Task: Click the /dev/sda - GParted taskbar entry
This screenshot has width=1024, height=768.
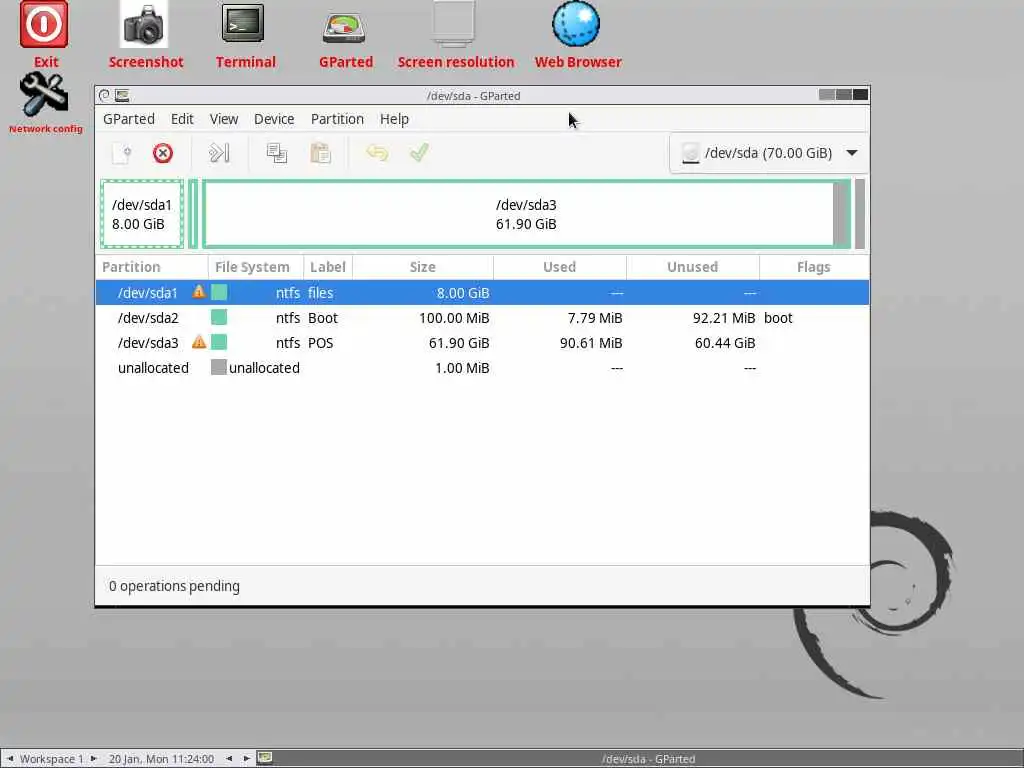Action: coord(648,758)
